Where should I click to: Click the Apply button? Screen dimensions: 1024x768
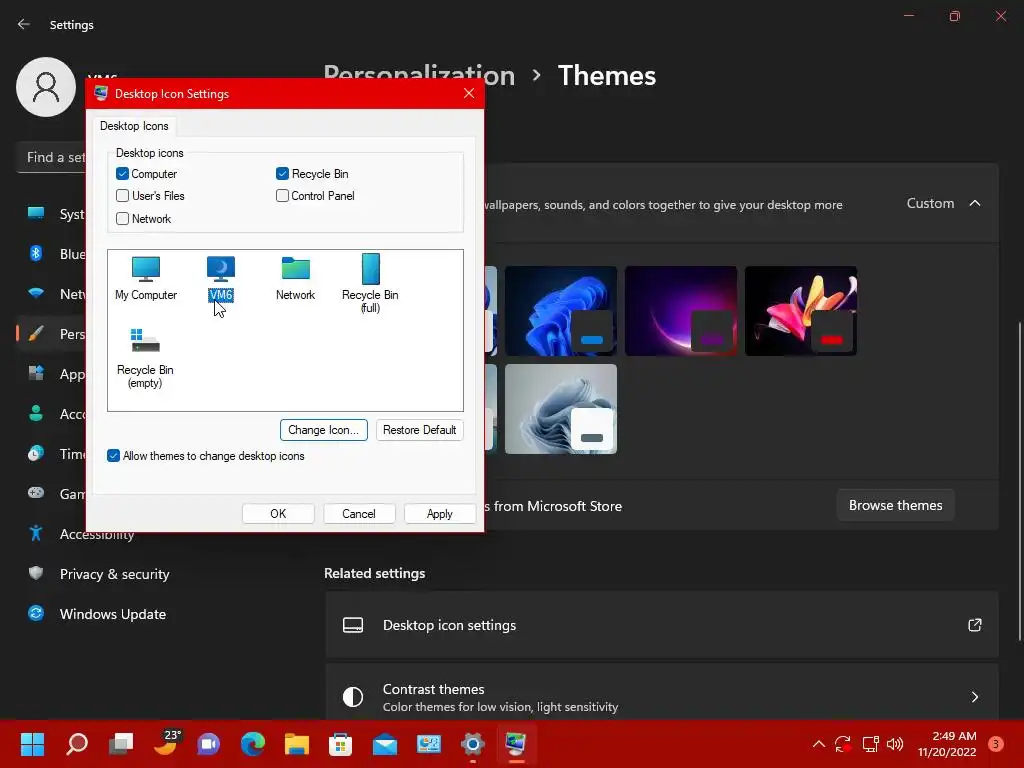pyautogui.click(x=440, y=513)
